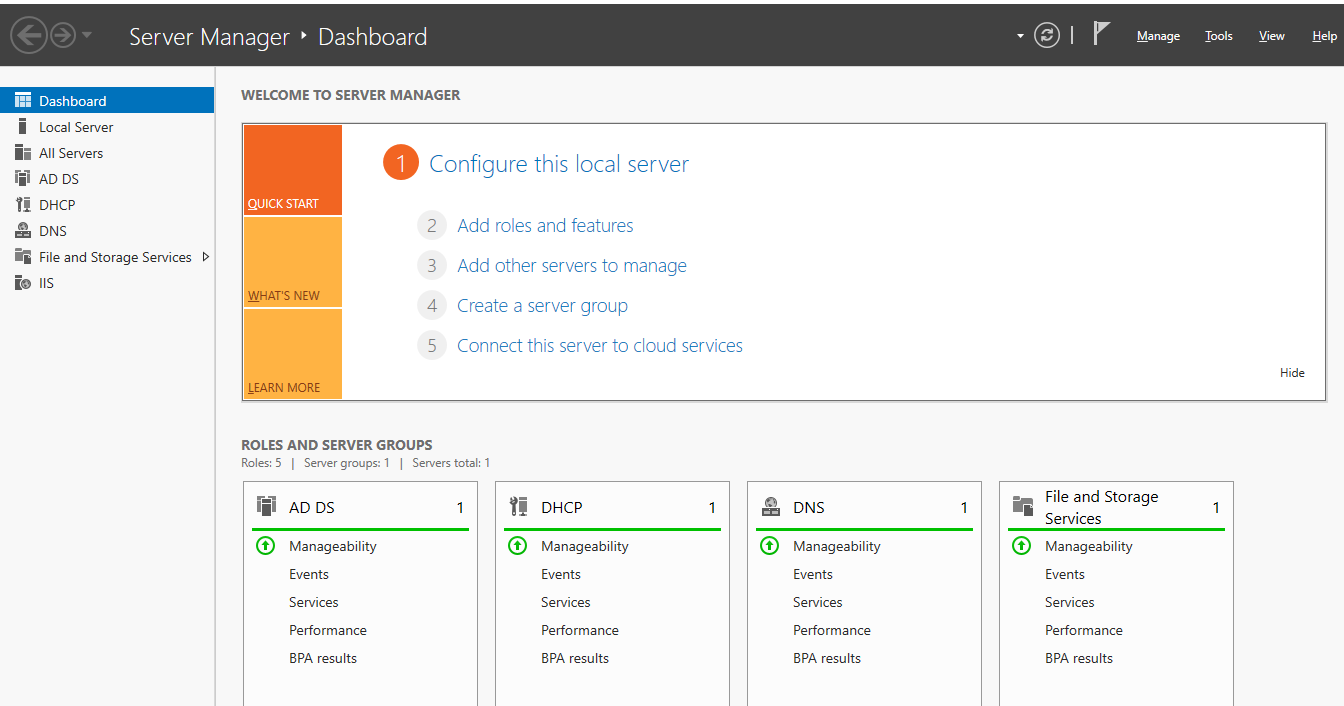
Task: Open Events in File and Storage tile
Action: click(x=1065, y=574)
